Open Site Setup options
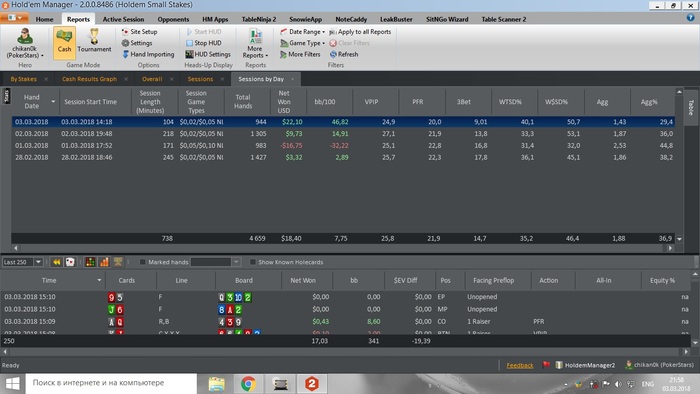The width and height of the screenshot is (700, 394). 139,32
